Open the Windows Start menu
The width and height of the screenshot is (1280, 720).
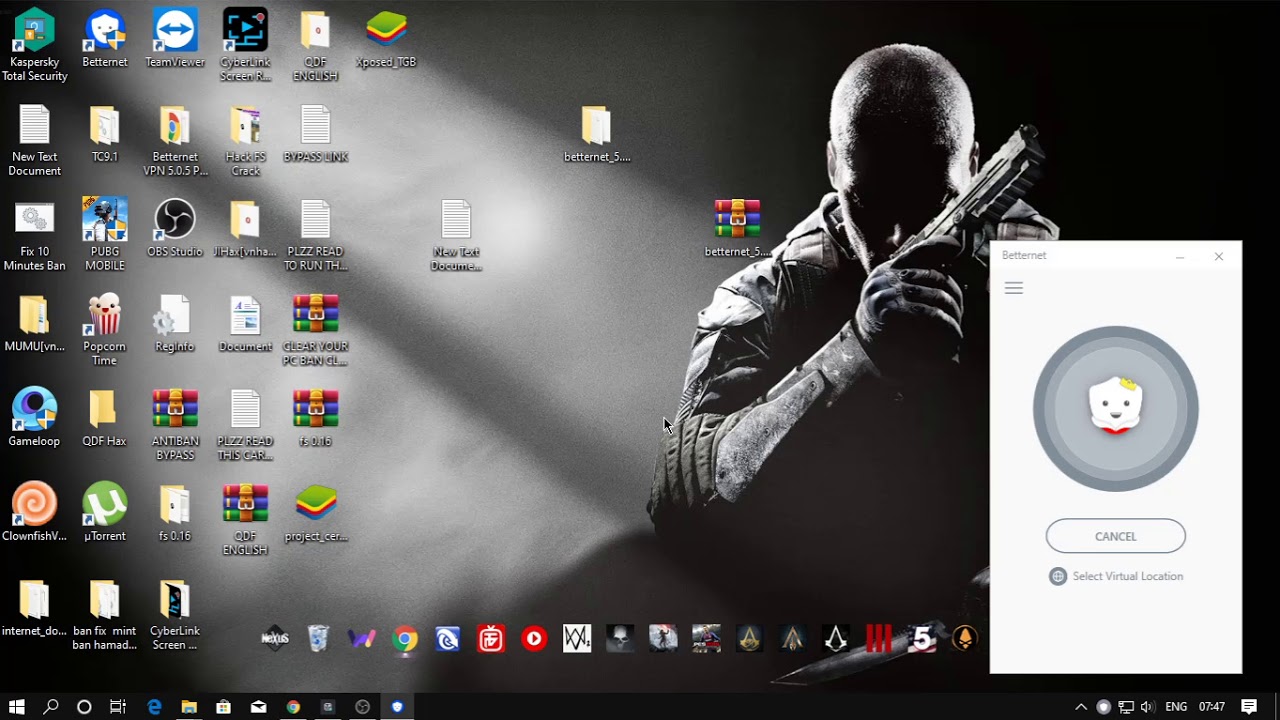click(x=16, y=706)
